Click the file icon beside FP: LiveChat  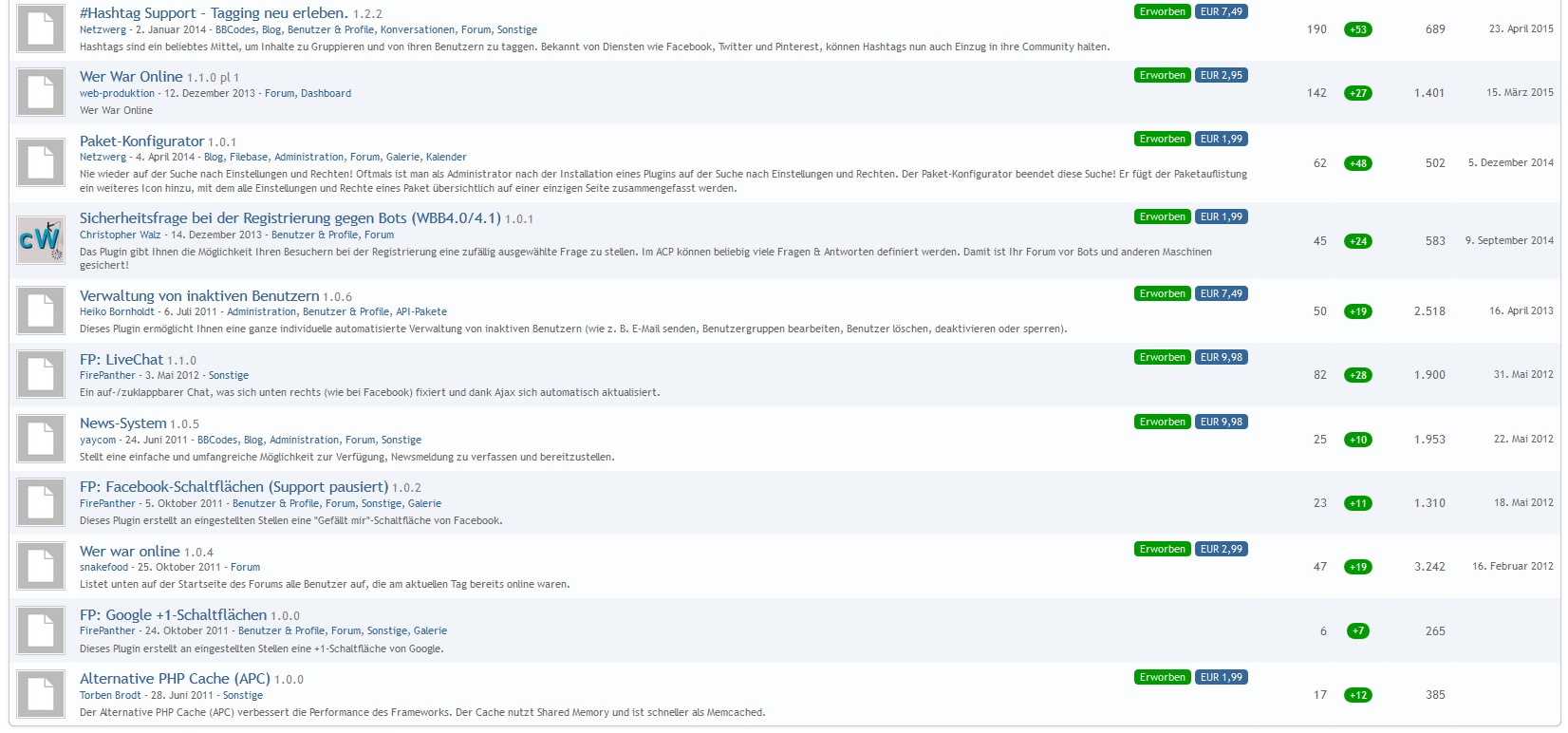(41, 374)
